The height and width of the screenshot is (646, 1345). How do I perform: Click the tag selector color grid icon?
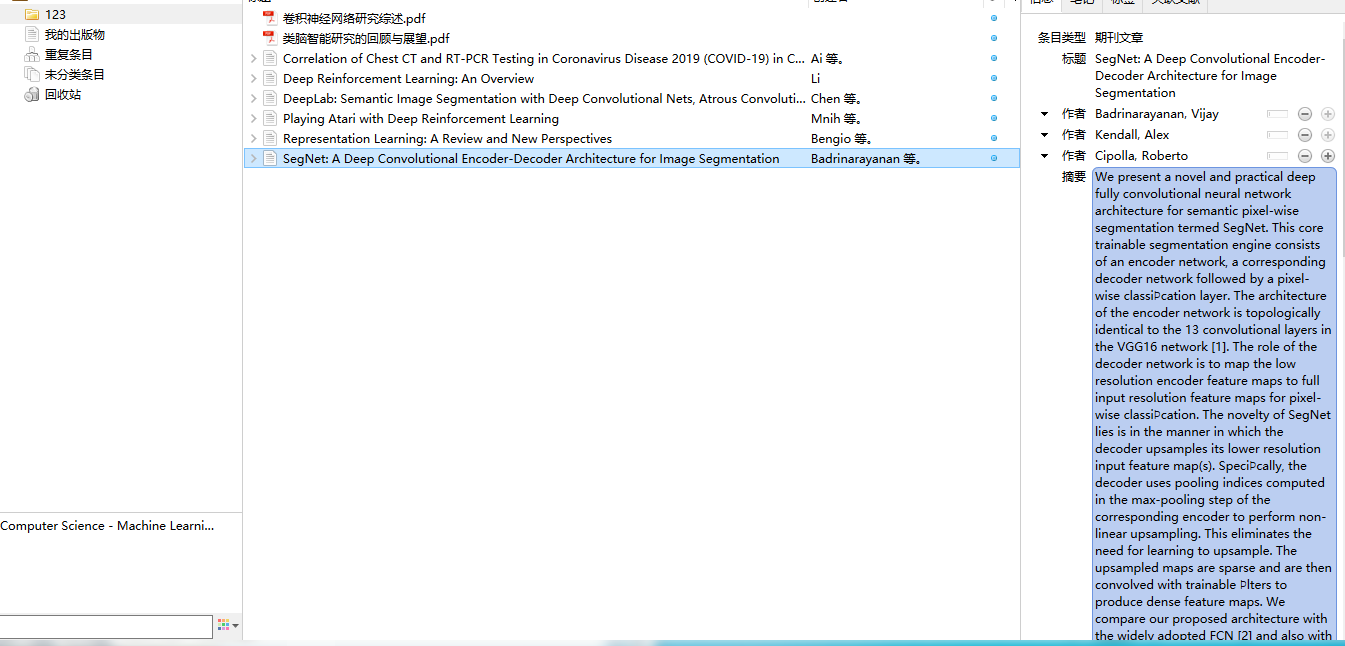223,625
